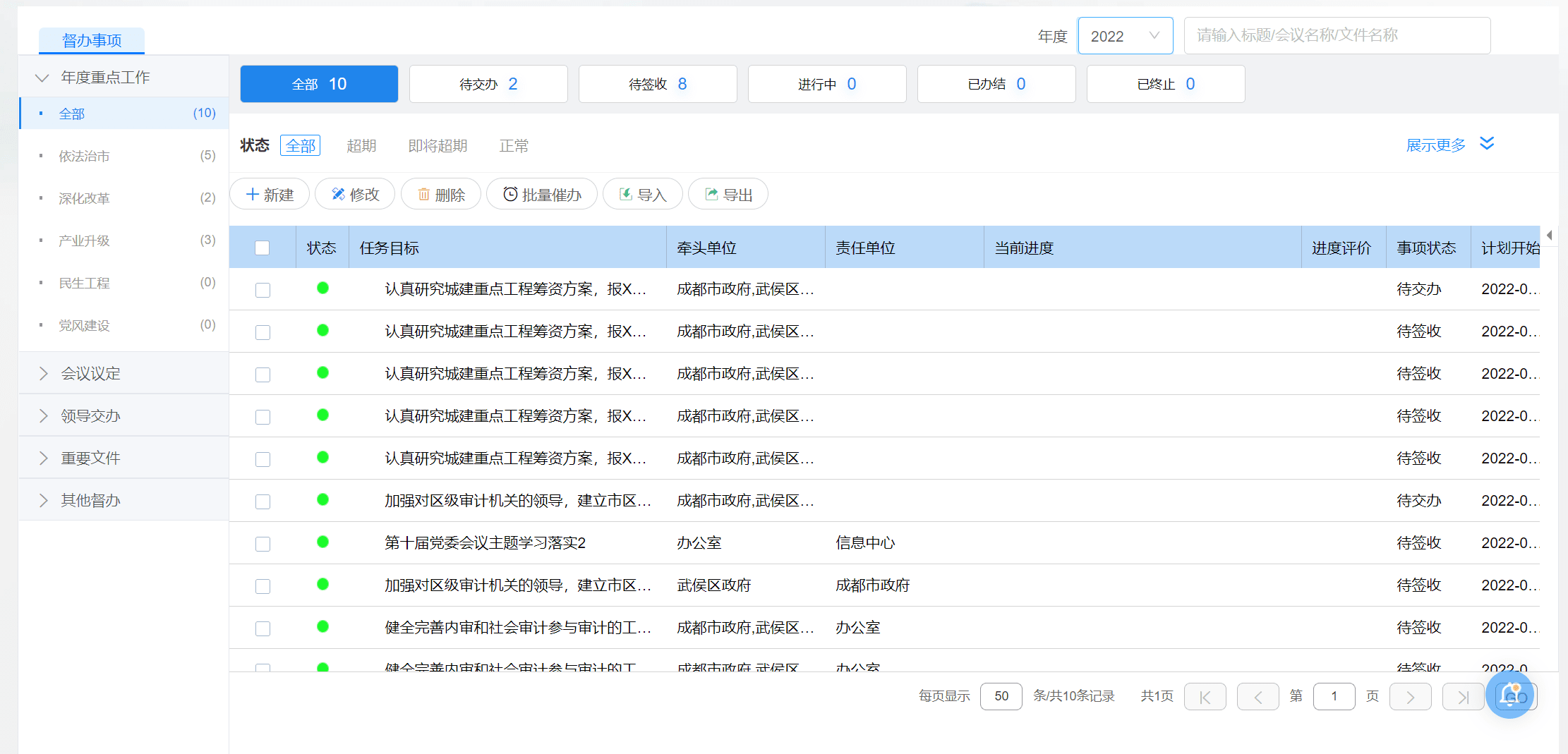
Task: Open the 年度 2022 dropdown
Action: [x=1125, y=36]
